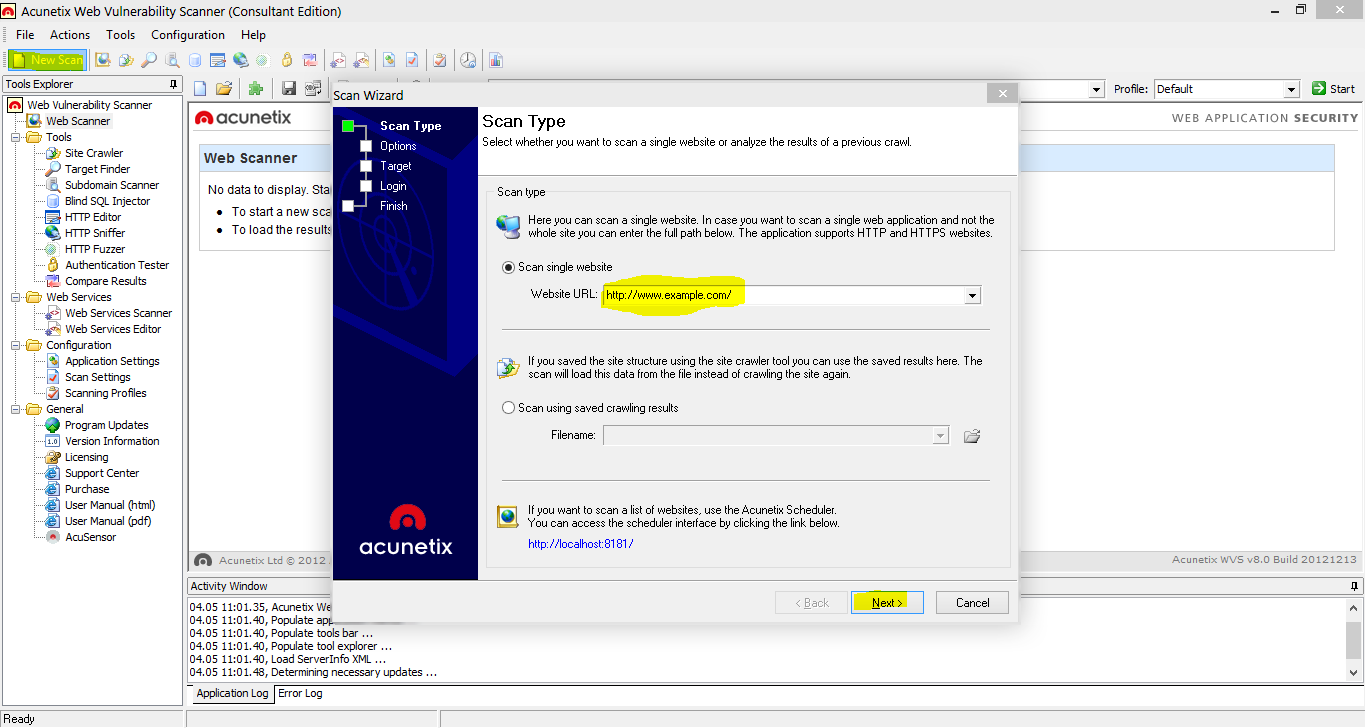This screenshot has width=1365, height=728.
Task: Select HTTP Fuzzer in Tools Explorer tree
Action: click(x=95, y=249)
